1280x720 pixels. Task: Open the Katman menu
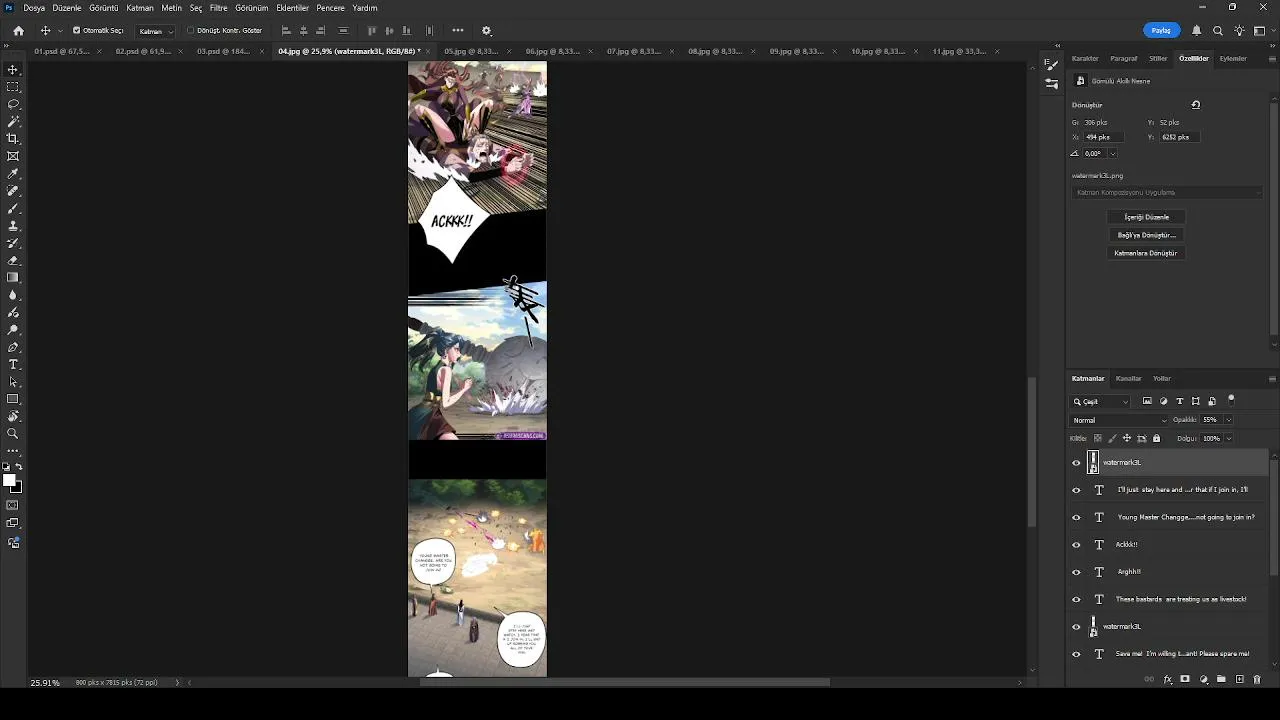click(x=140, y=8)
